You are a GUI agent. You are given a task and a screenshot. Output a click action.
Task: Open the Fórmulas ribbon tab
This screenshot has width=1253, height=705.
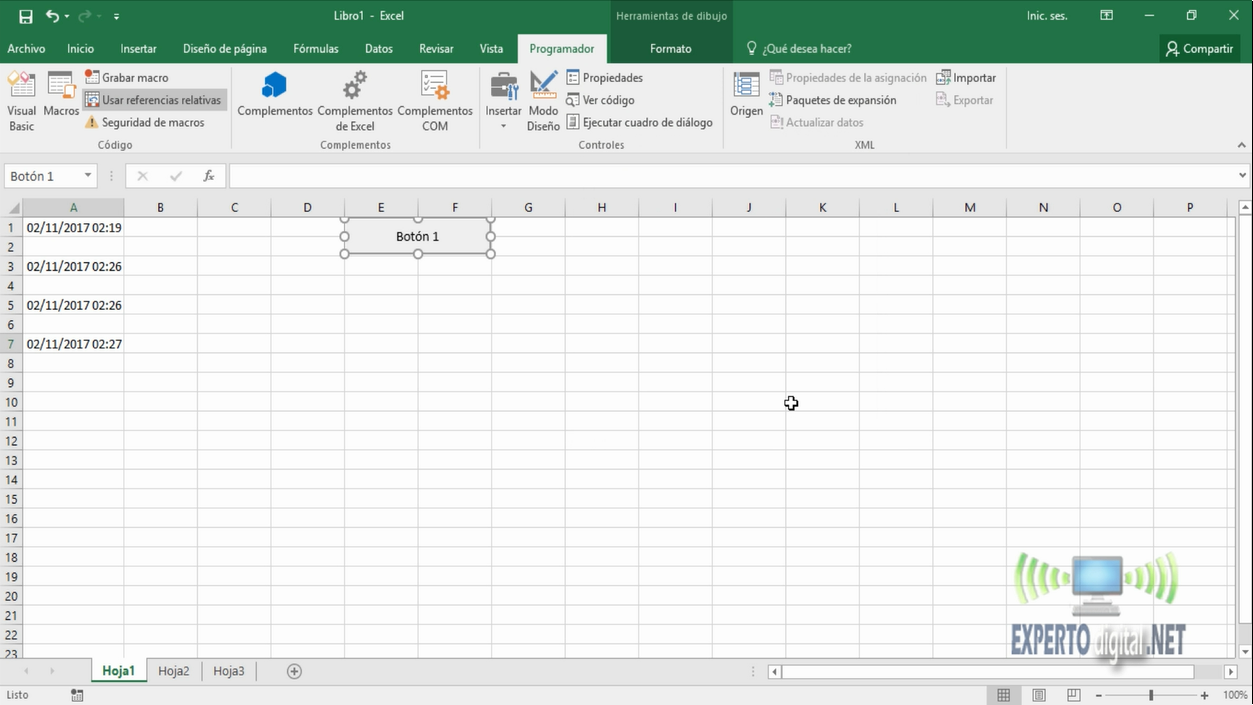pyautogui.click(x=315, y=48)
